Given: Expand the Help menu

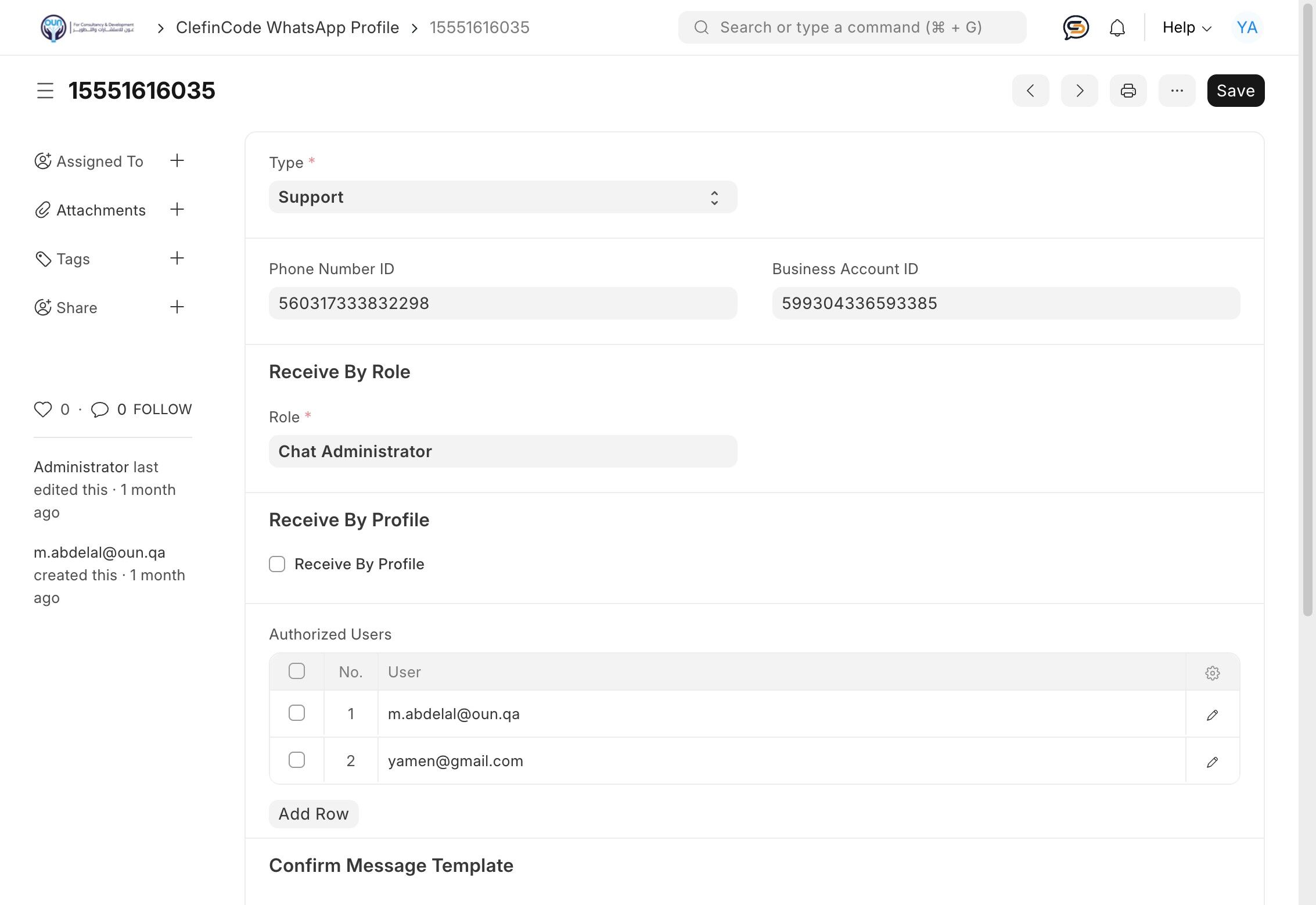Looking at the screenshot, I should pos(1186,27).
